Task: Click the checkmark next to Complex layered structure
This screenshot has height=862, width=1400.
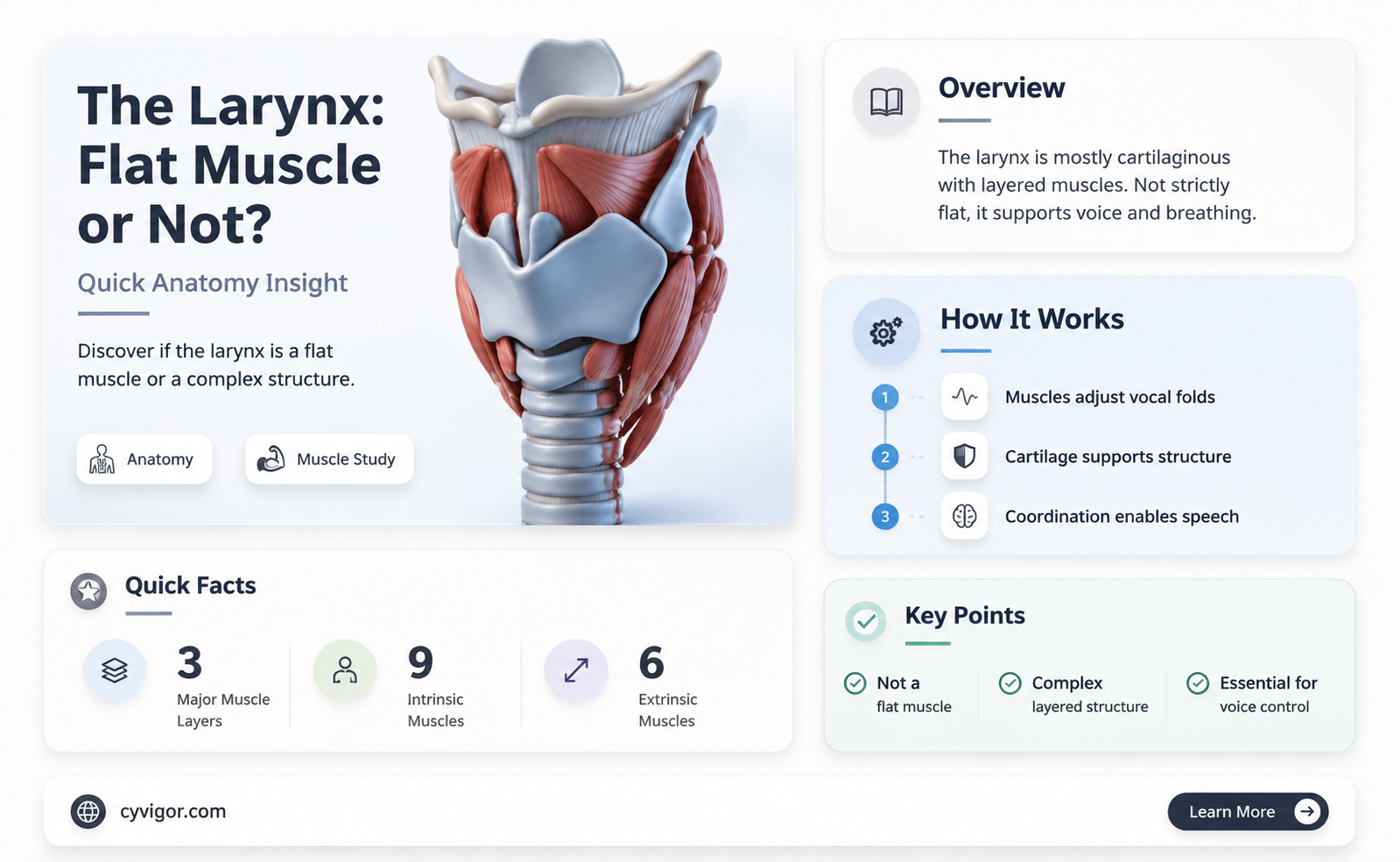Action: (x=1010, y=682)
